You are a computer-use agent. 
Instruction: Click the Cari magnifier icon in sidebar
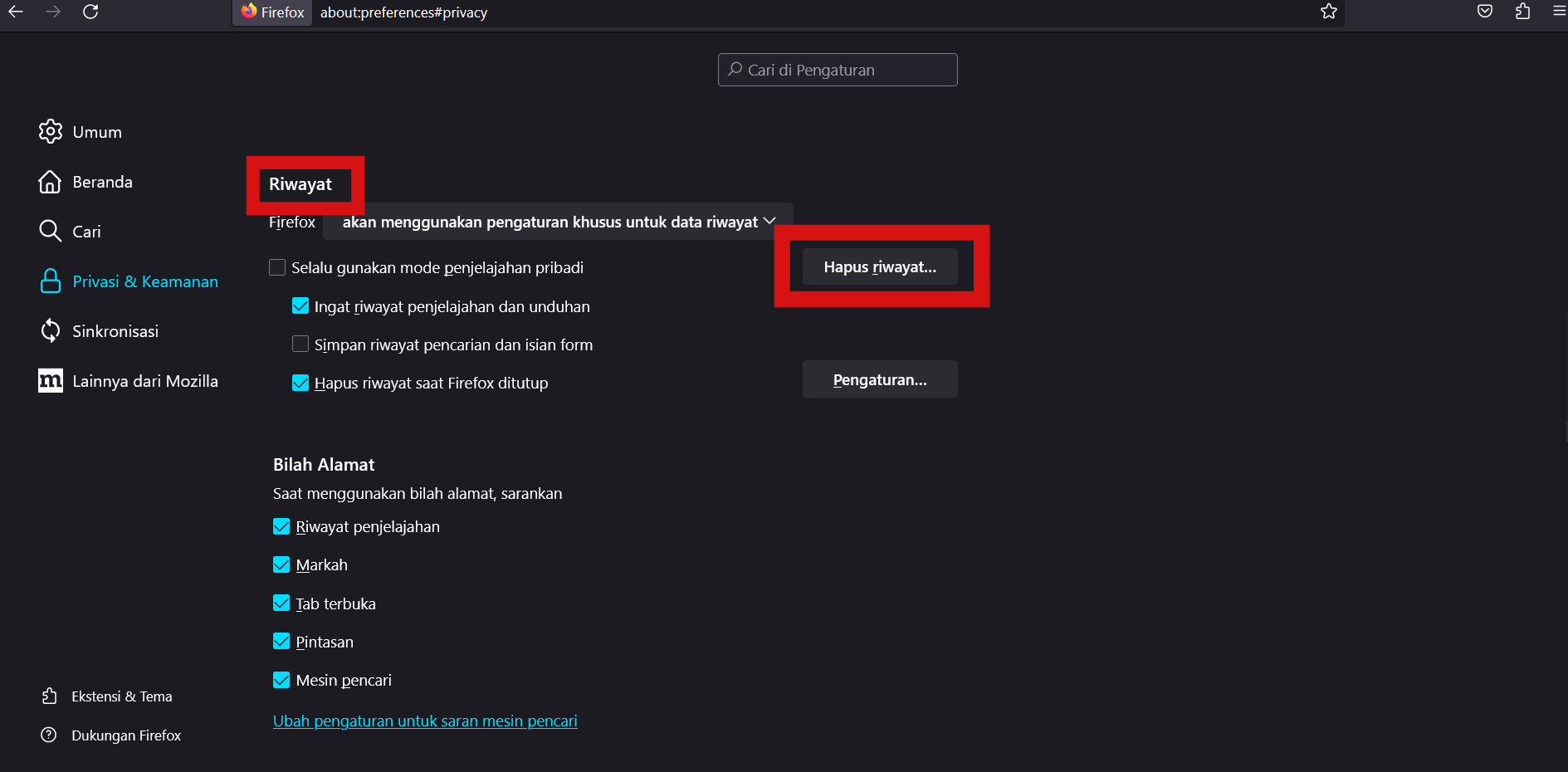[x=51, y=231]
